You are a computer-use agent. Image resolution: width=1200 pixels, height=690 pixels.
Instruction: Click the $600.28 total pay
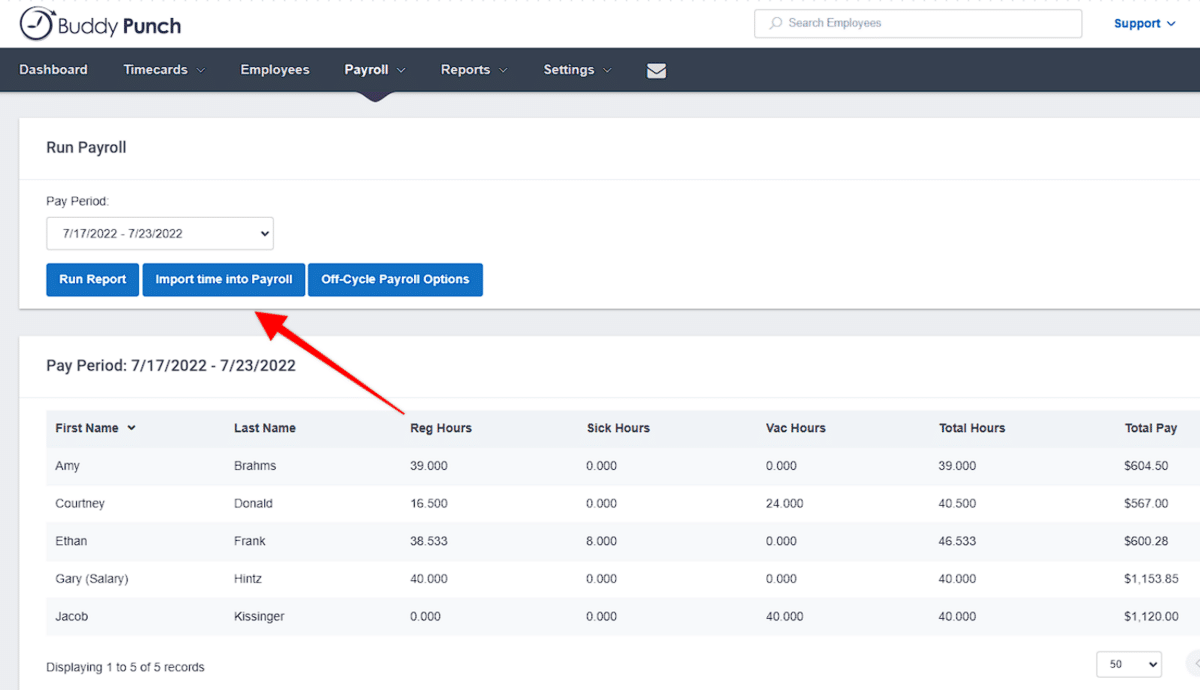click(x=1146, y=541)
